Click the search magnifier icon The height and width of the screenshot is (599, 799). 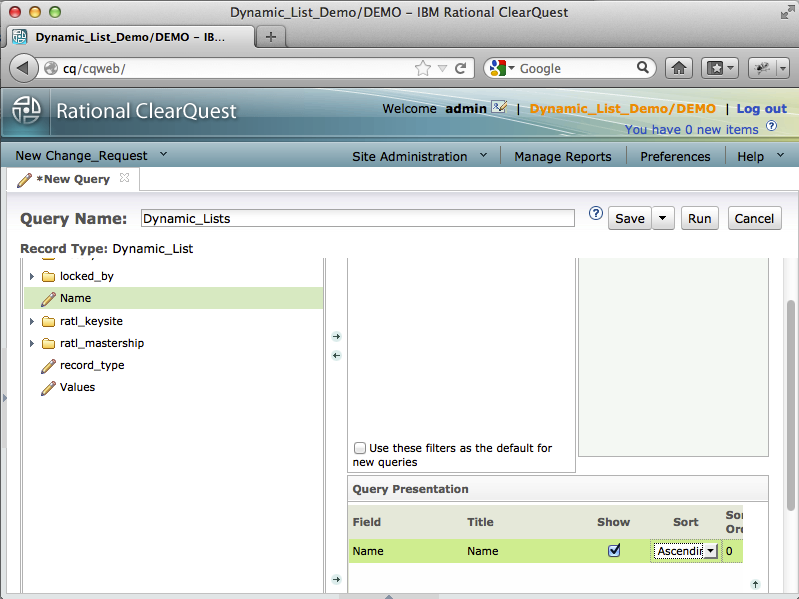click(x=643, y=67)
